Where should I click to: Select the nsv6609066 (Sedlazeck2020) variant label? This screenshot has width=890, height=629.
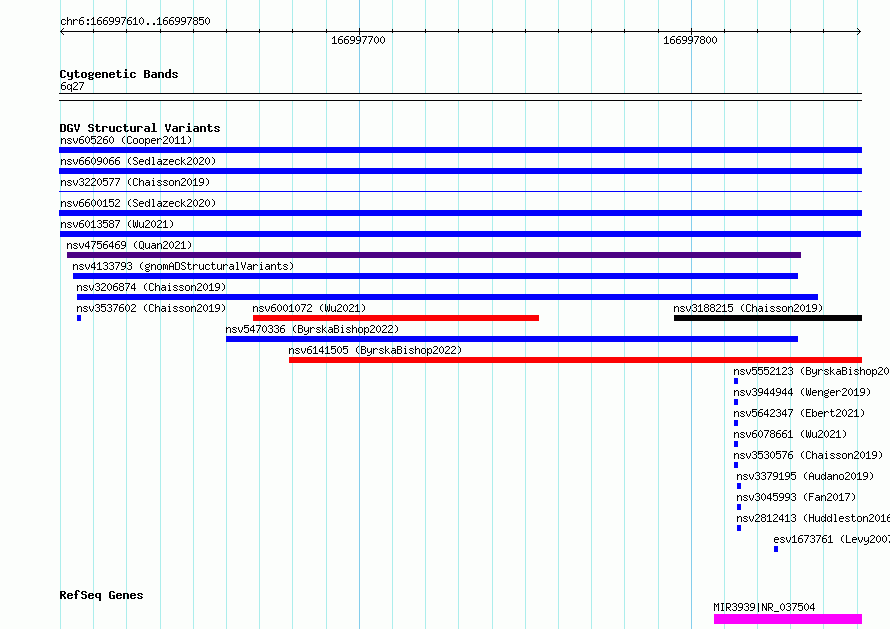(x=138, y=161)
